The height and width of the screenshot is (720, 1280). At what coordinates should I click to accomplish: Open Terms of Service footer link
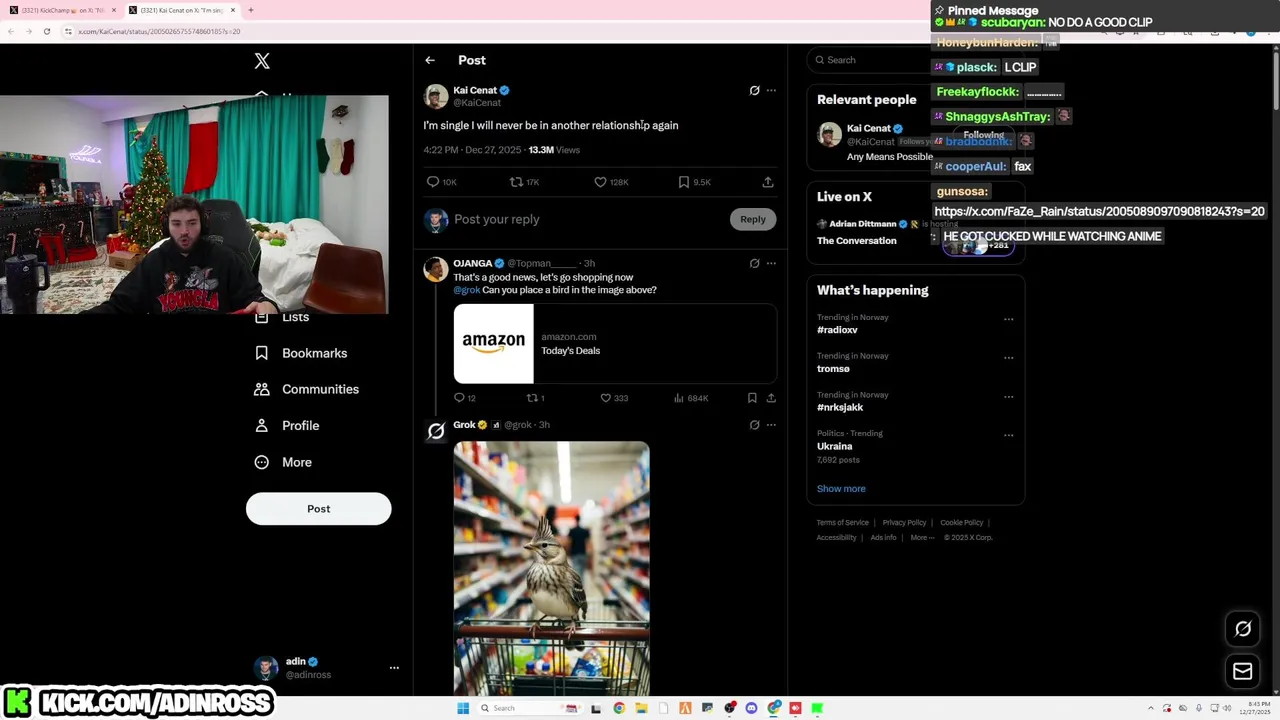tap(842, 523)
